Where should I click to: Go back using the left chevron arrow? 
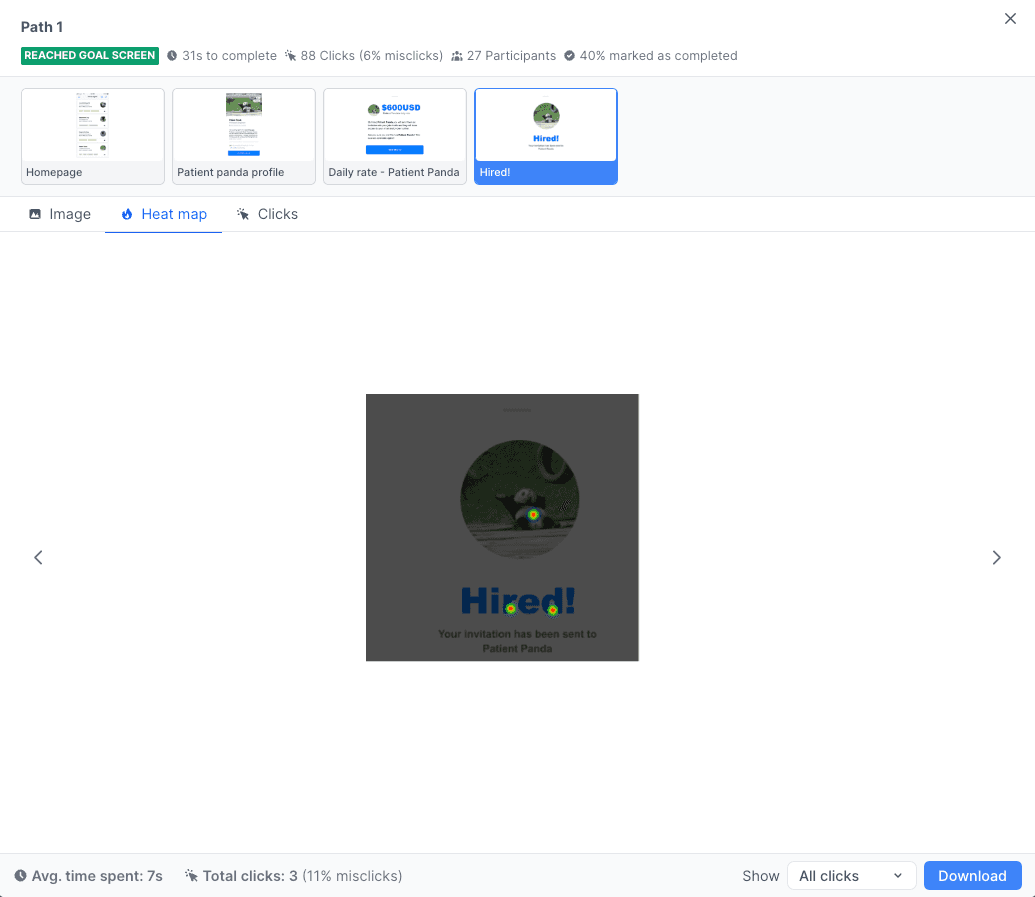tap(38, 557)
